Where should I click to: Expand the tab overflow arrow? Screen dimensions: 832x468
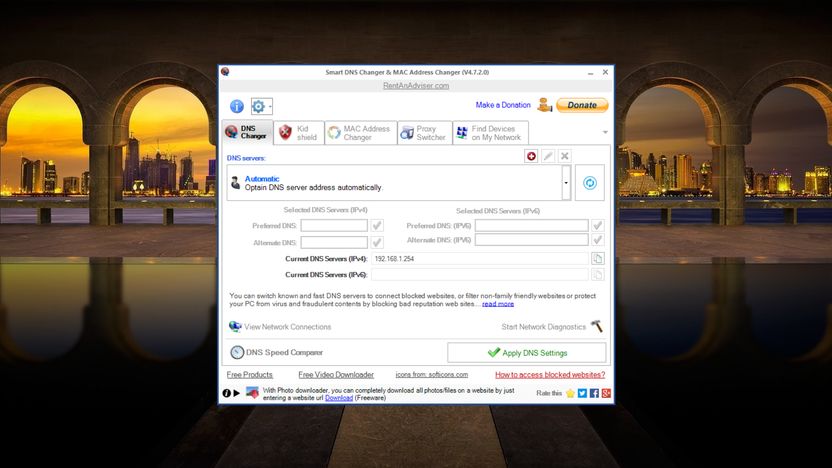[x=605, y=132]
